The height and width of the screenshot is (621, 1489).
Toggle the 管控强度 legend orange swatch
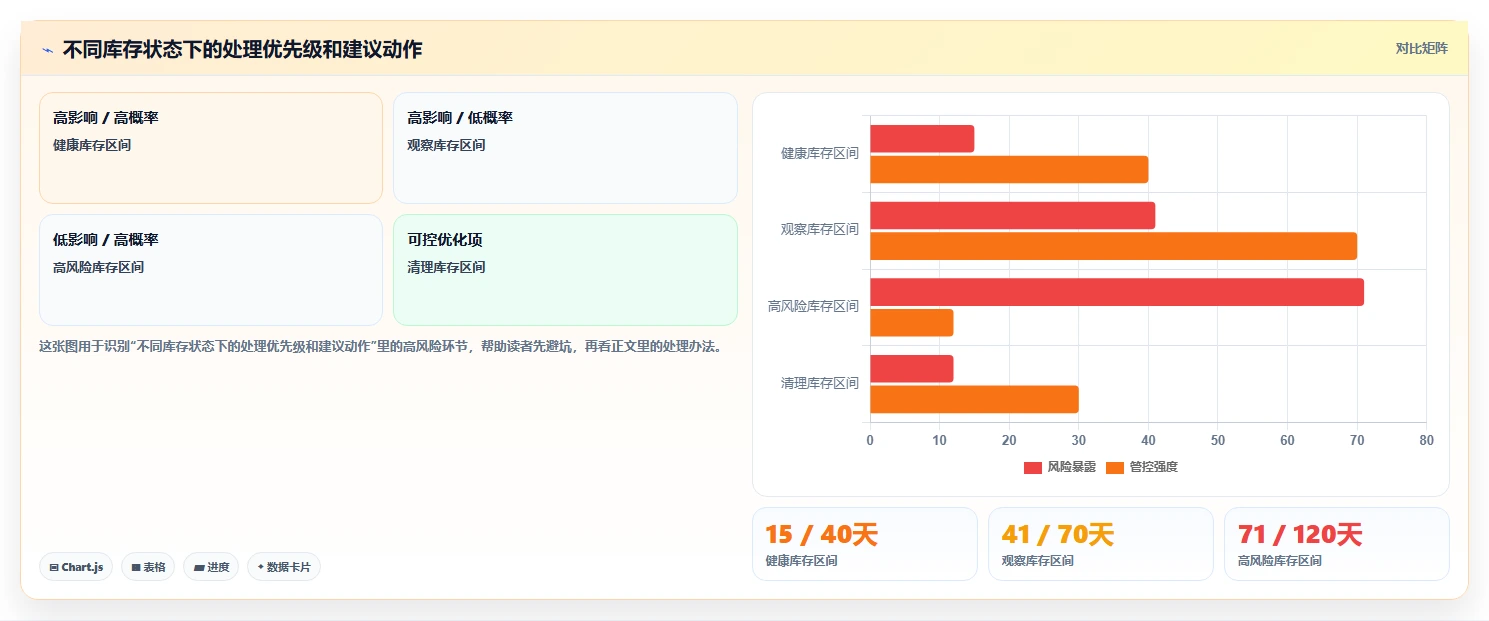(1115, 467)
